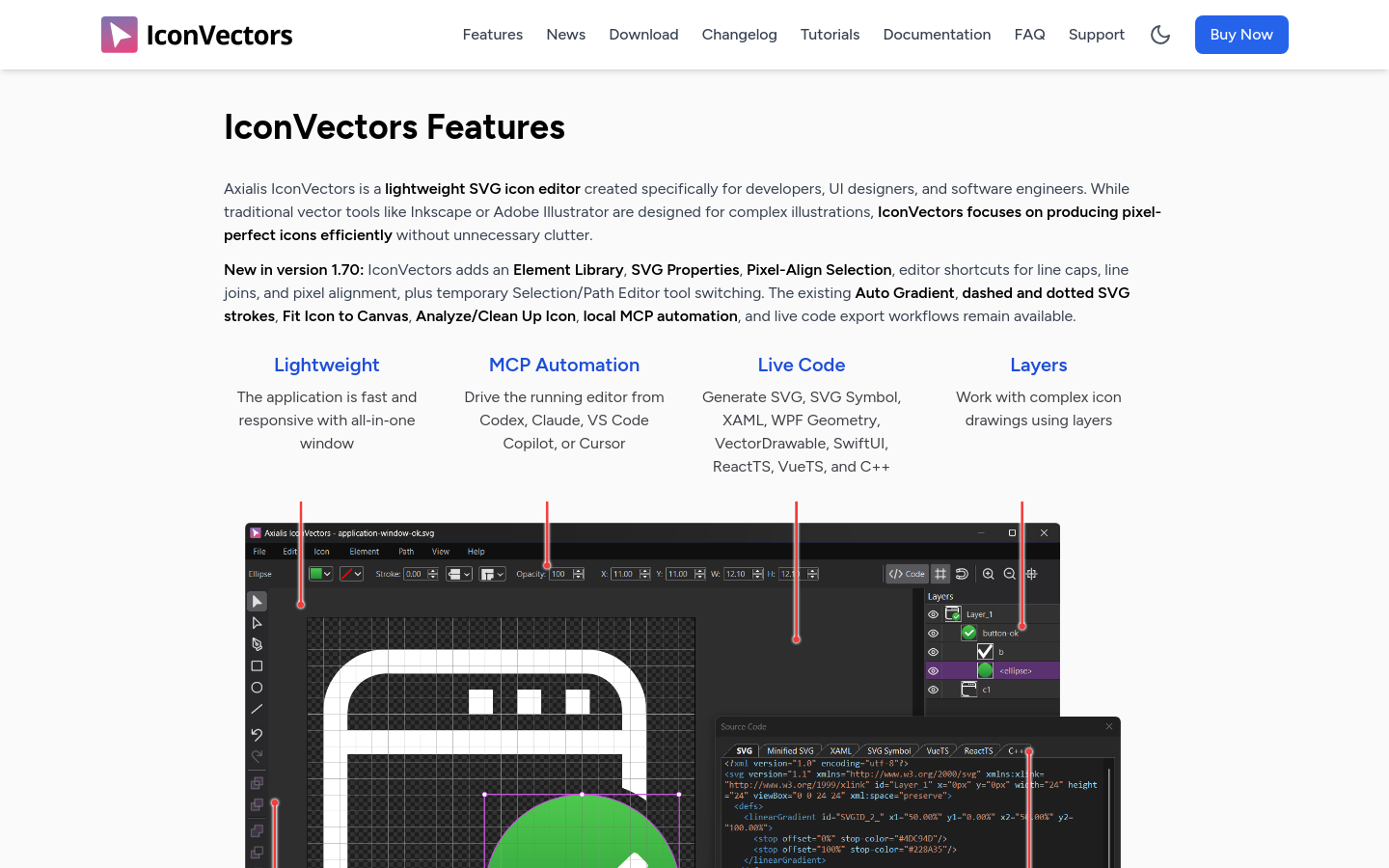Switch to the SVG Symbol tab
The width and height of the screenshot is (1389, 868).
(x=888, y=750)
